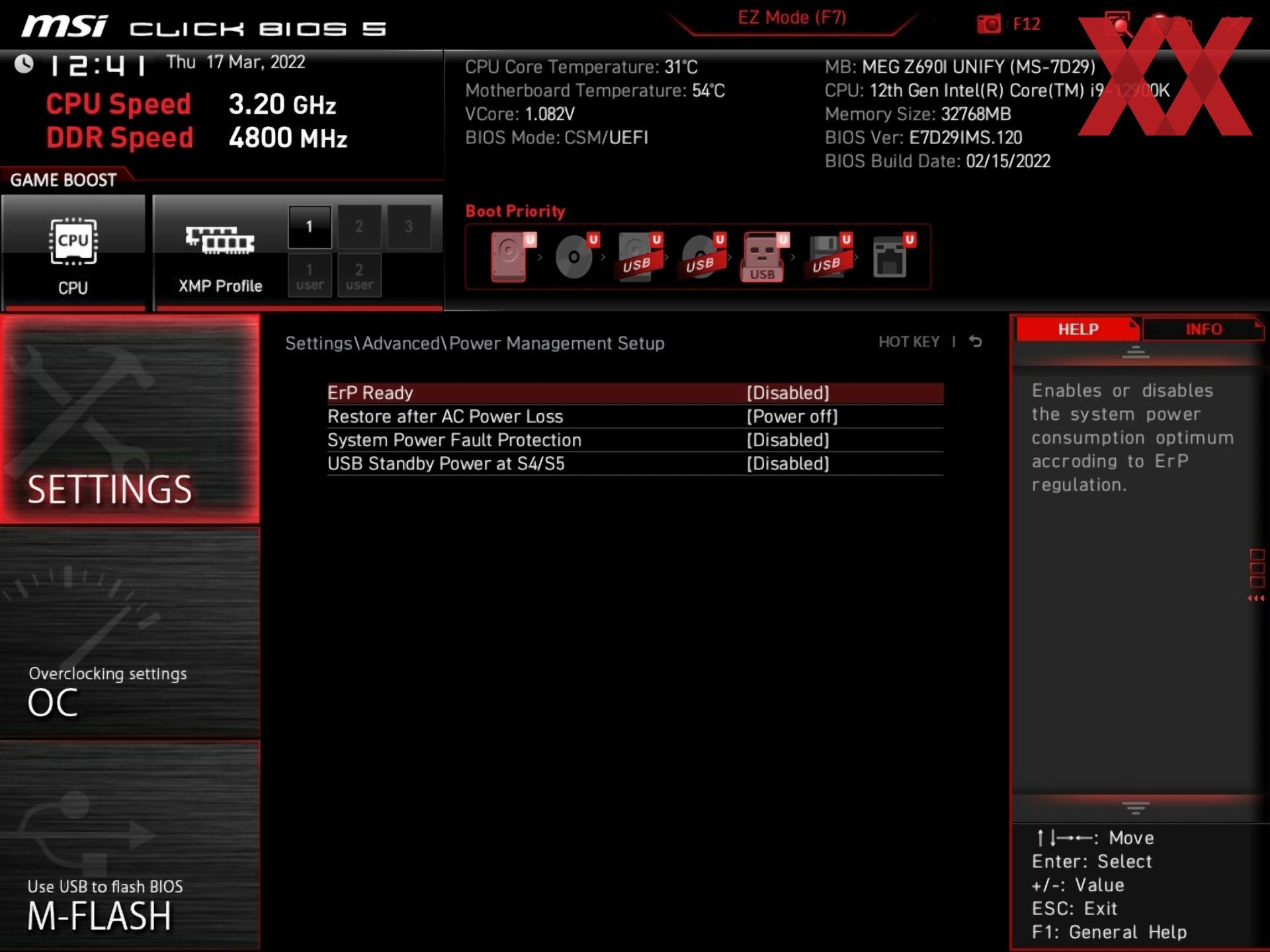The width and height of the screenshot is (1270, 952).
Task: Select USB Standby Power at S4/S5 row
Action: click(635, 464)
